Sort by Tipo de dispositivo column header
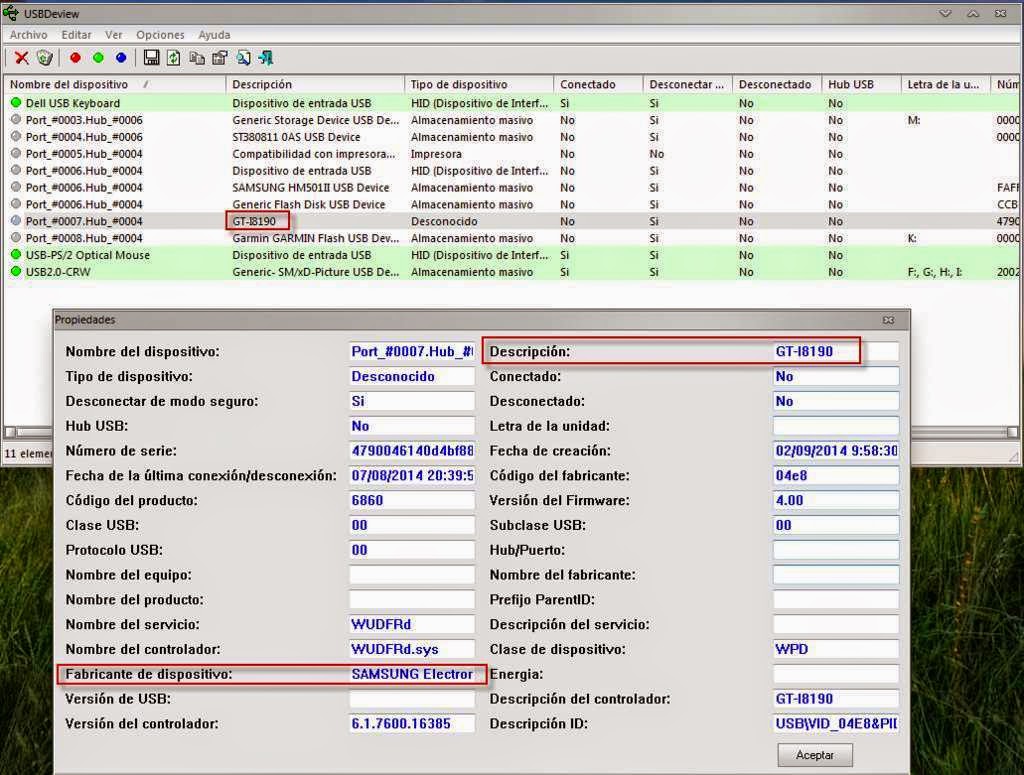This screenshot has width=1024, height=775. click(479, 84)
